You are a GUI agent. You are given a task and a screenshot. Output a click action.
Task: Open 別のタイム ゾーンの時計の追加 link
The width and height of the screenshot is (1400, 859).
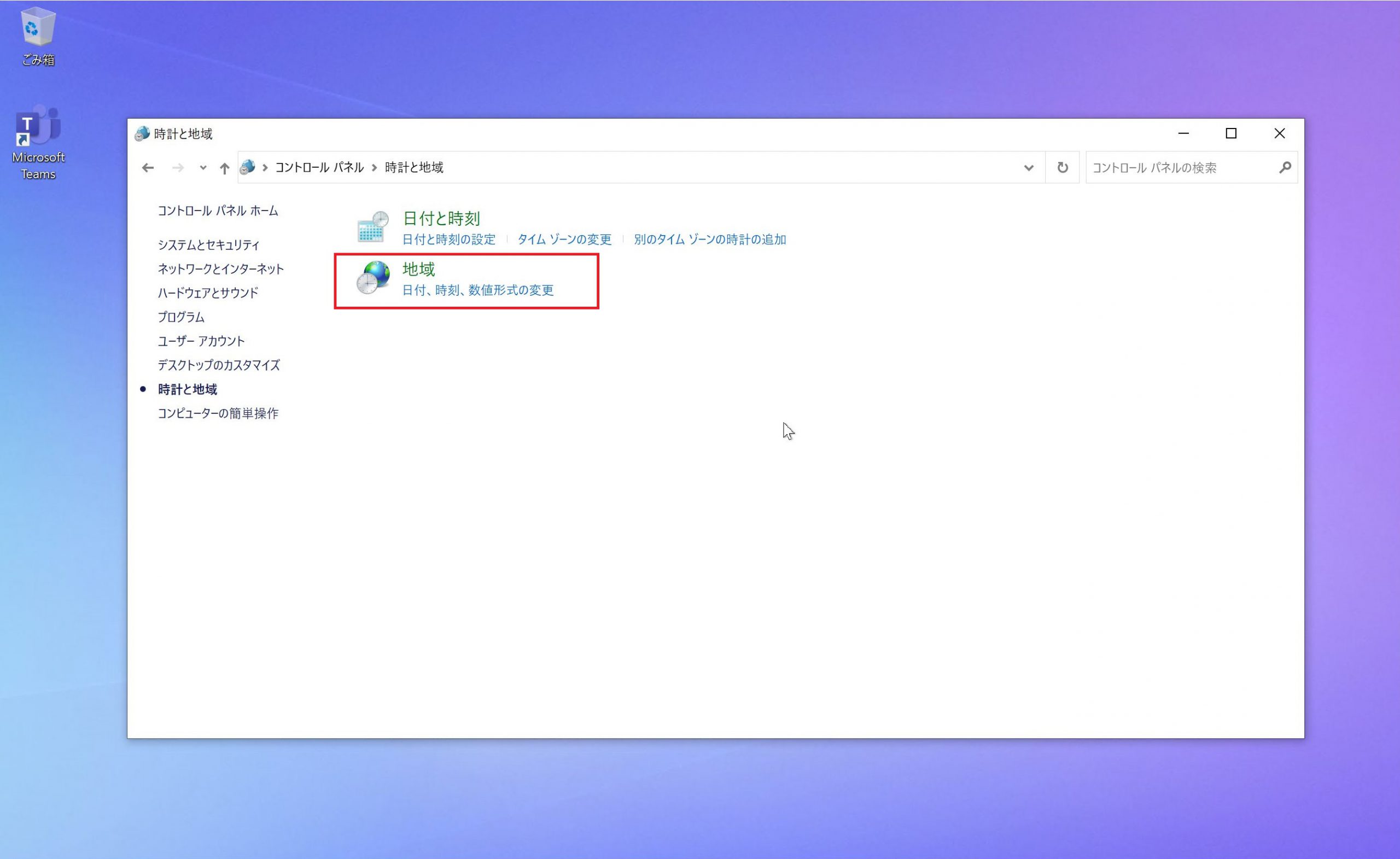[x=710, y=239]
